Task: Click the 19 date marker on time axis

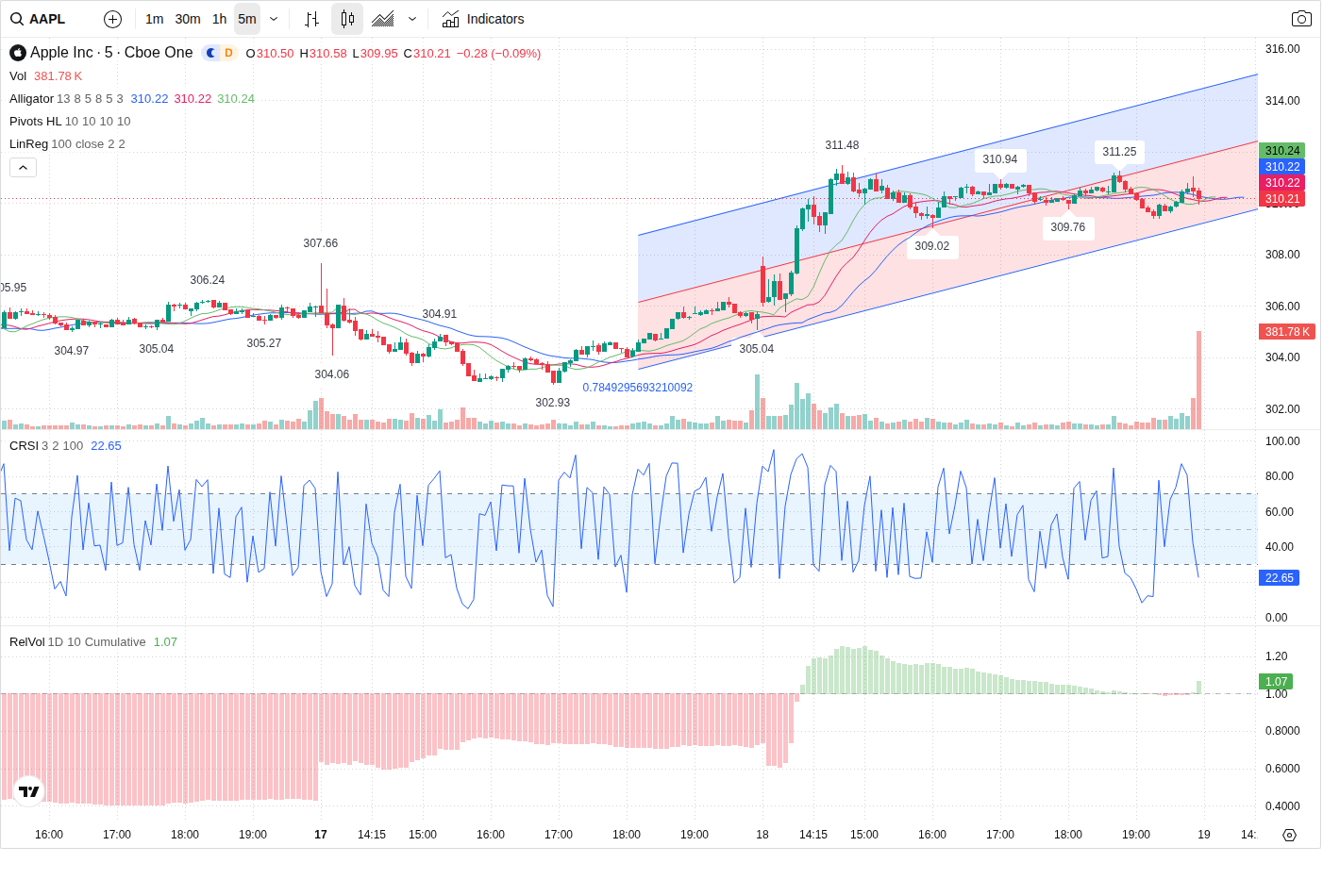Action: coord(1204,835)
